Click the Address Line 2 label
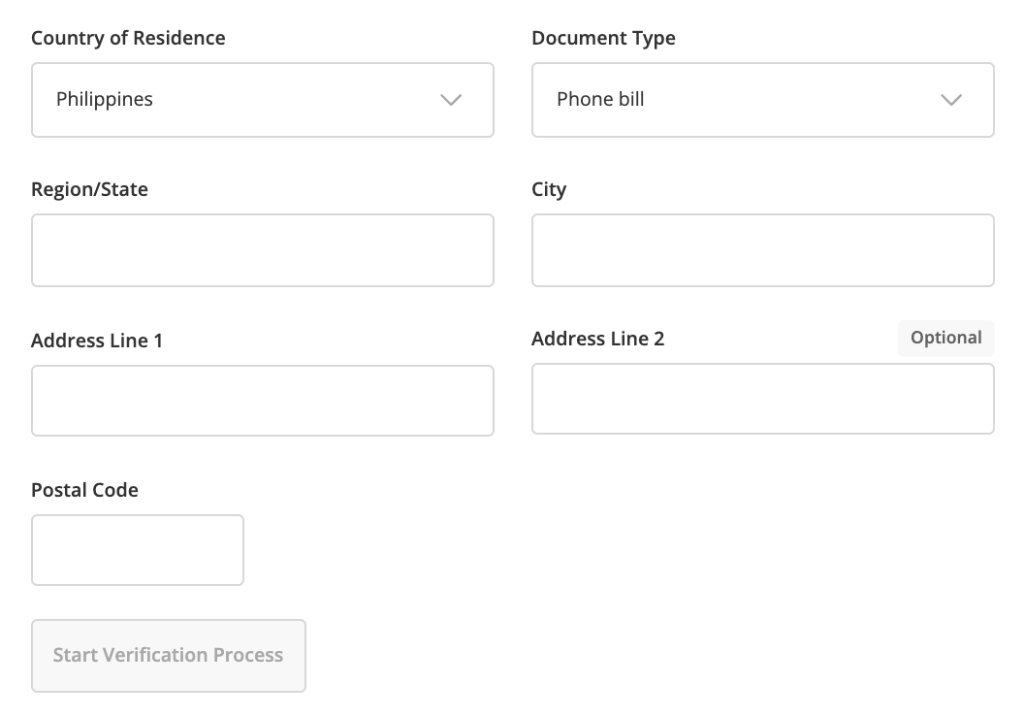 (598, 338)
